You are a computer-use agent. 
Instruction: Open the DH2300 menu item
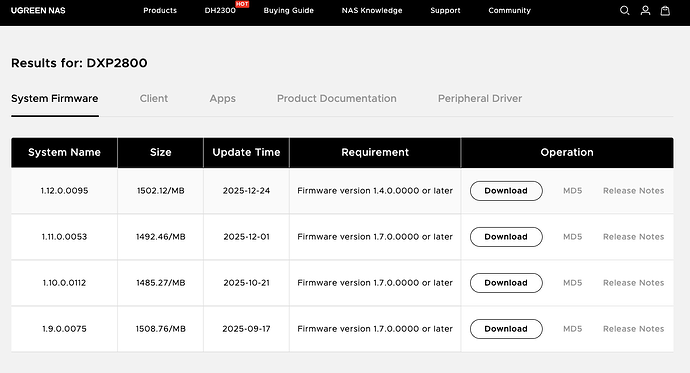tap(220, 11)
